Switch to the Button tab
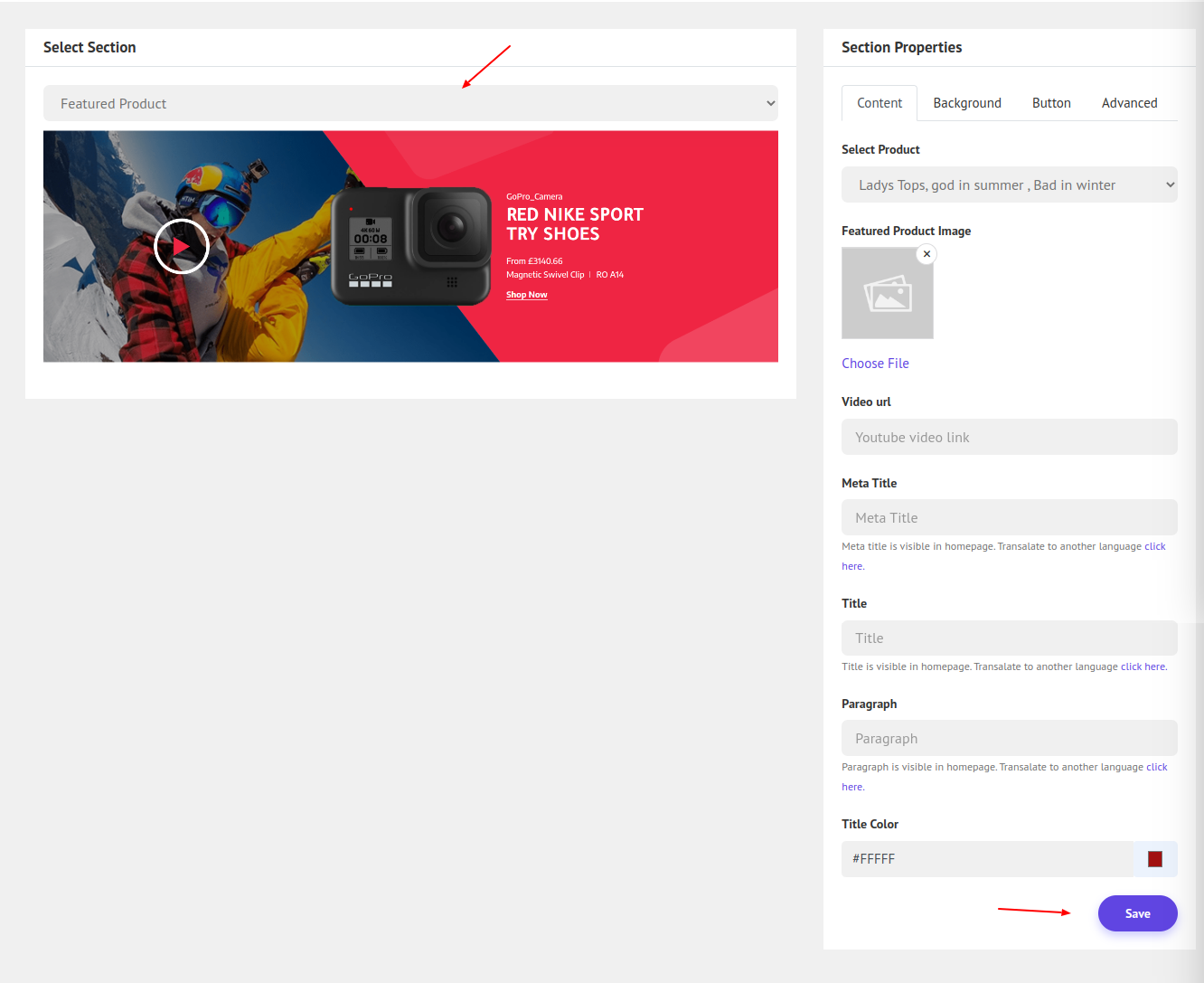 pyautogui.click(x=1051, y=103)
